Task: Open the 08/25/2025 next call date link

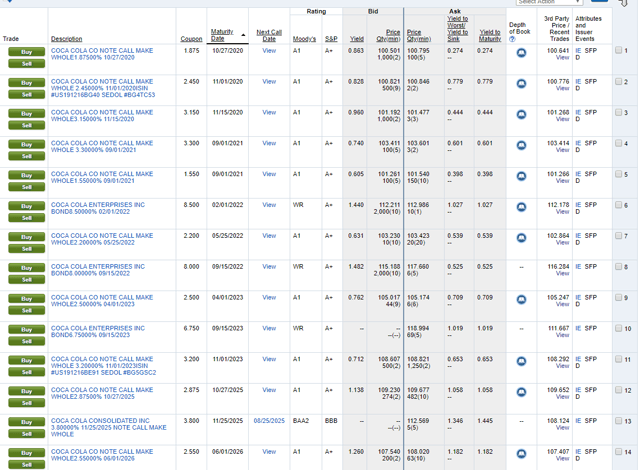Action: (269, 421)
